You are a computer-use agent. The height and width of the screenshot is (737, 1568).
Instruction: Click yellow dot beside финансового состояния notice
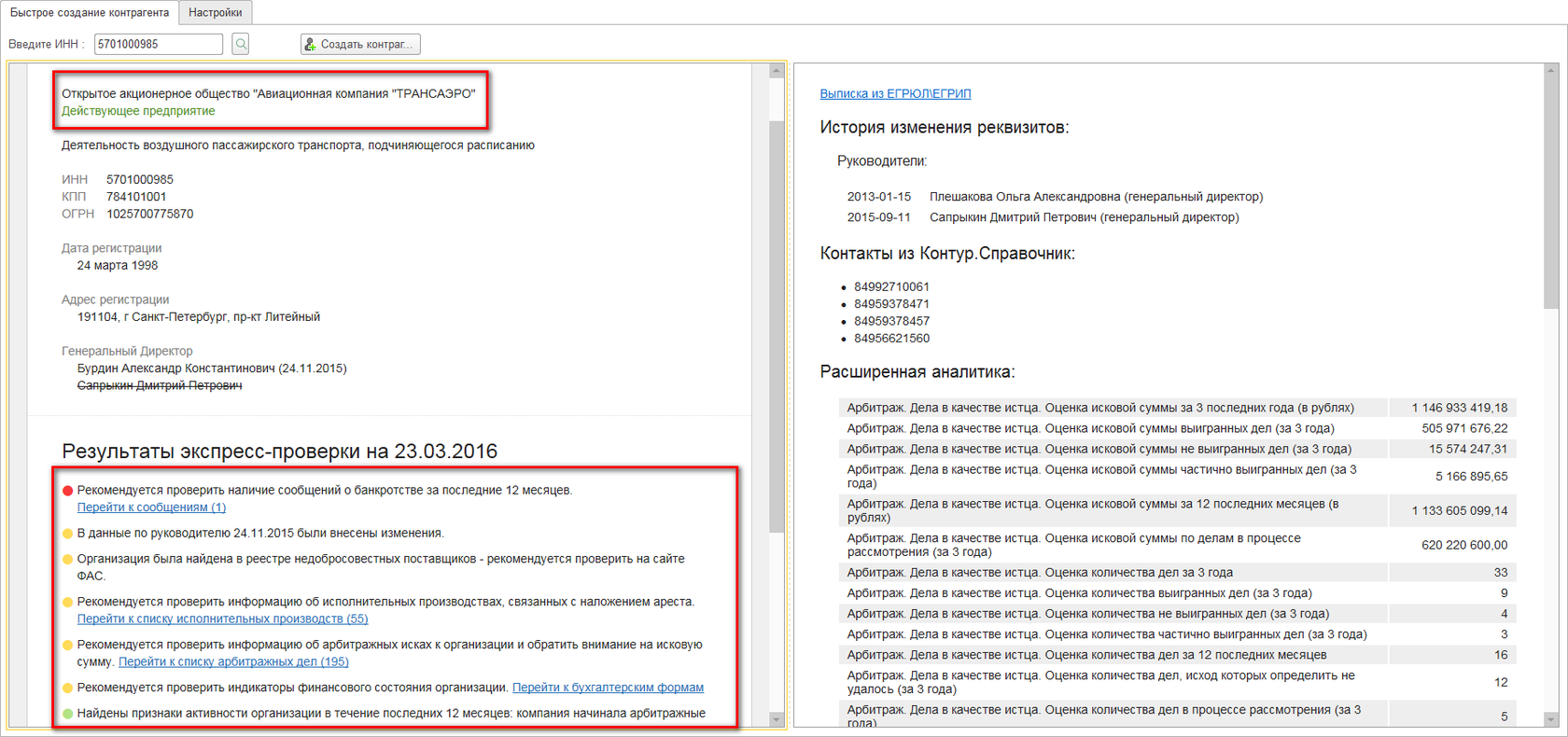click(67, 688)
